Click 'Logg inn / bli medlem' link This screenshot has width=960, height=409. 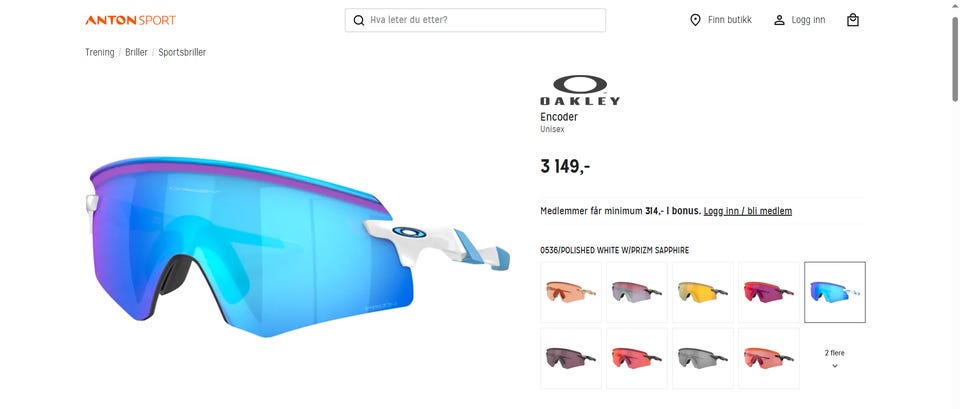[748, 211]
